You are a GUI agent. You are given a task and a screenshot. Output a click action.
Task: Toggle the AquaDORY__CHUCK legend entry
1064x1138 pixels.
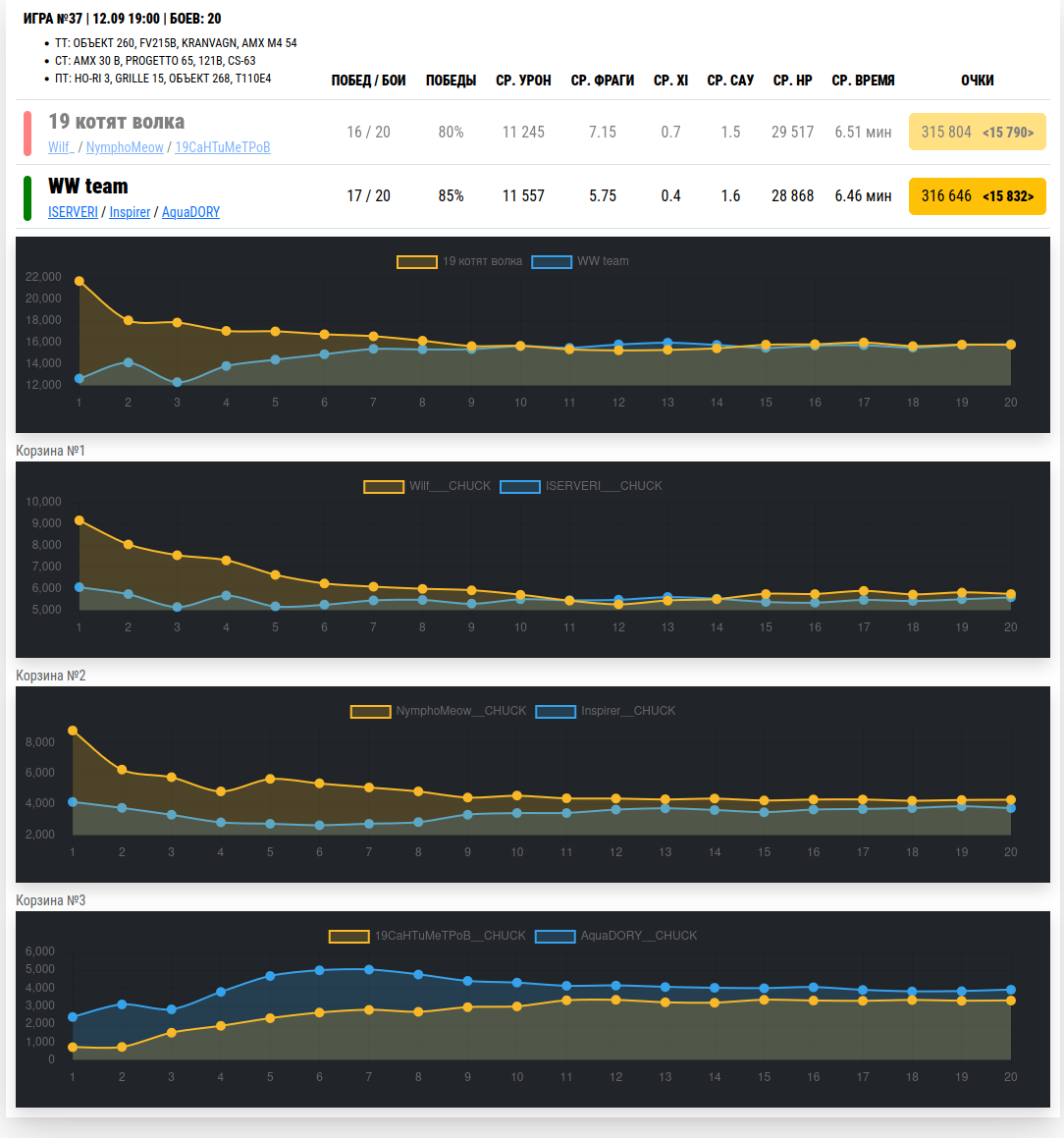point(616,936)
